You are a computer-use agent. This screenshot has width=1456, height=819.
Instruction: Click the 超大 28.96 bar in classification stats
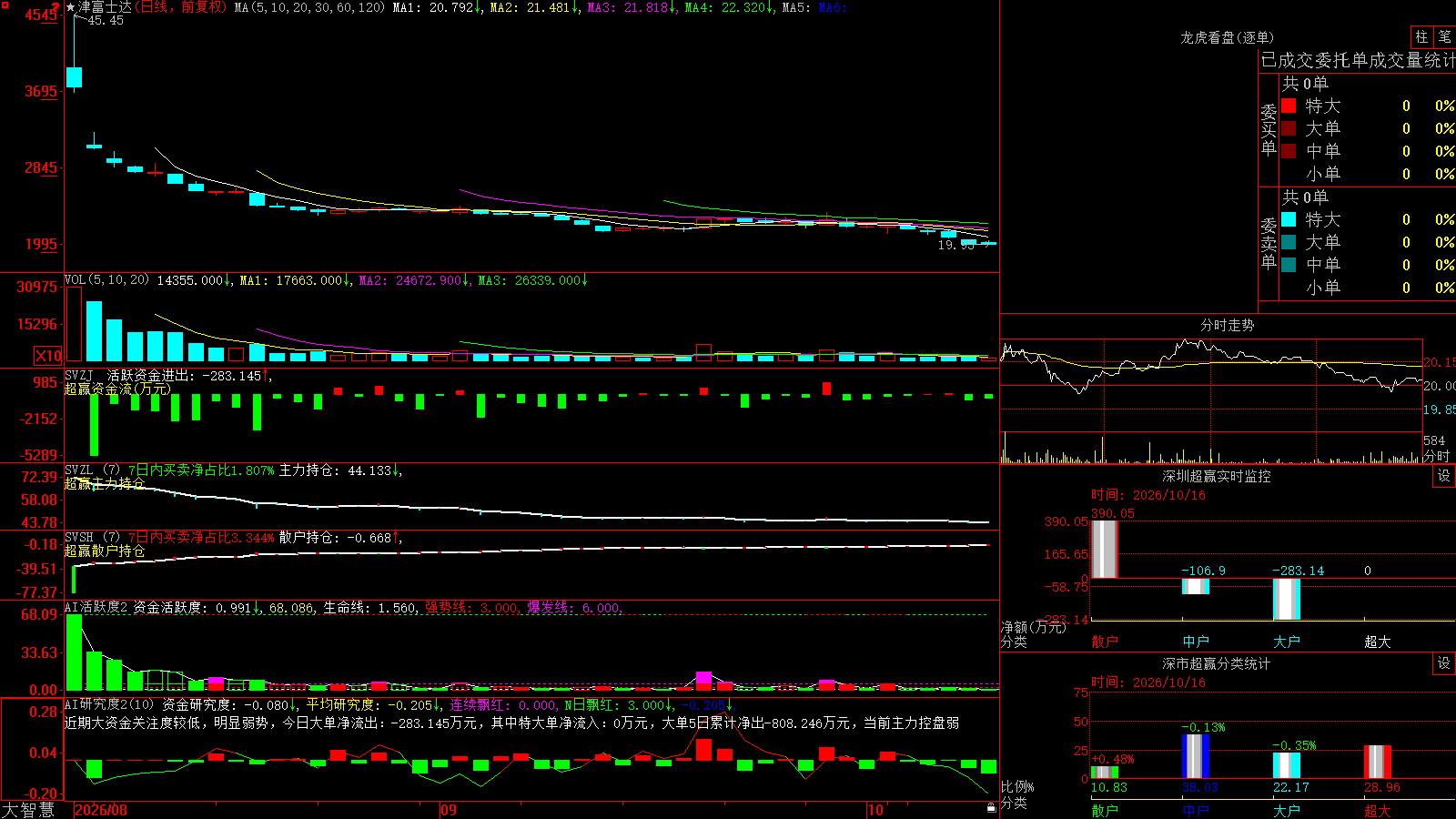pos(1378,762)
